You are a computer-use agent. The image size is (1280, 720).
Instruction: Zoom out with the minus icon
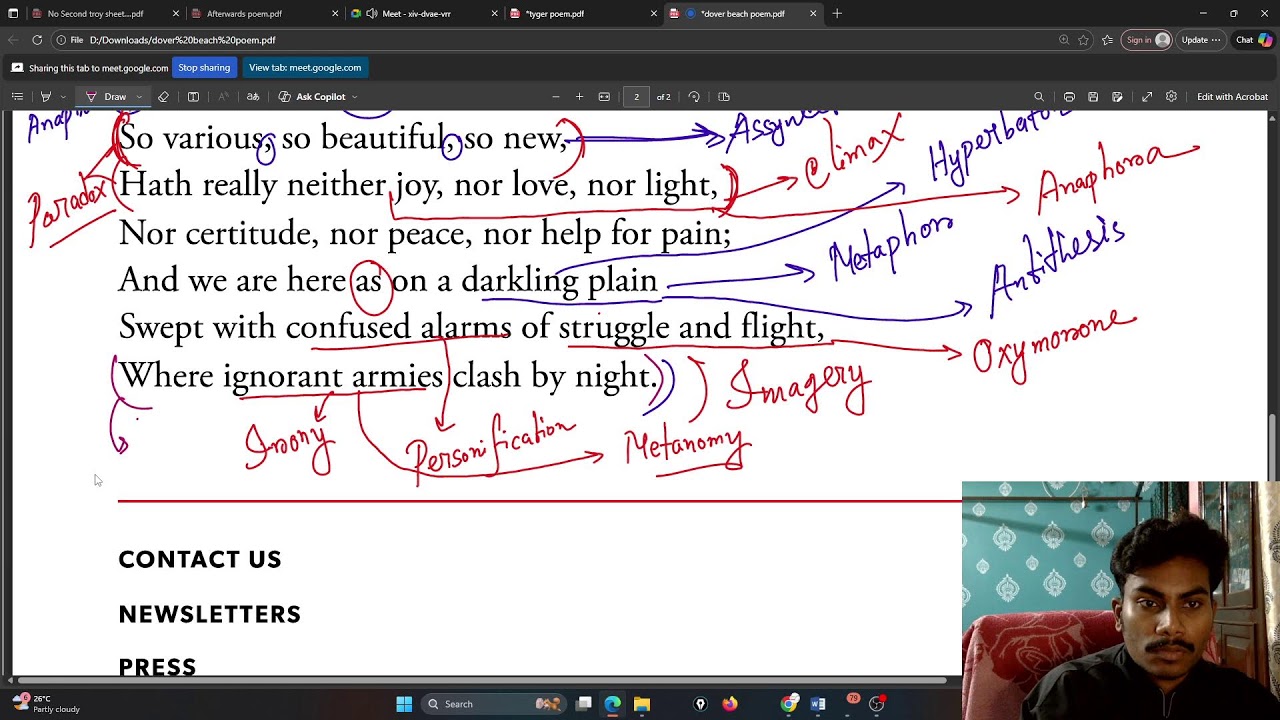click(556, 97)
